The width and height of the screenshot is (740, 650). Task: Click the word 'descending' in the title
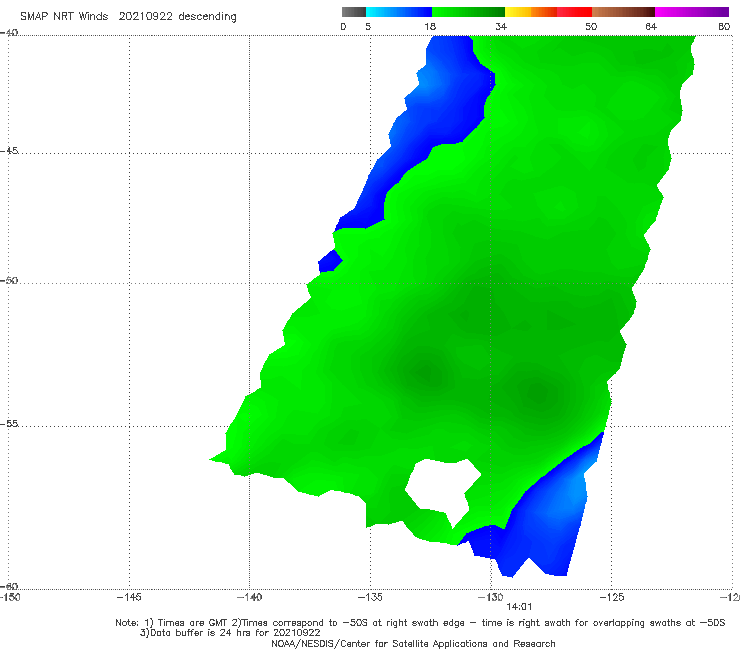point(207,17)
